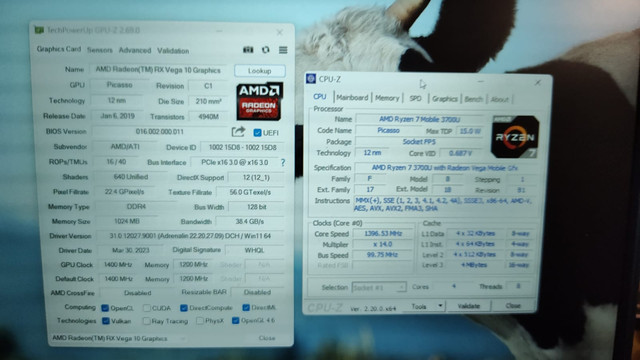Open the Memory tab in CPU-Z

[387, 98]
